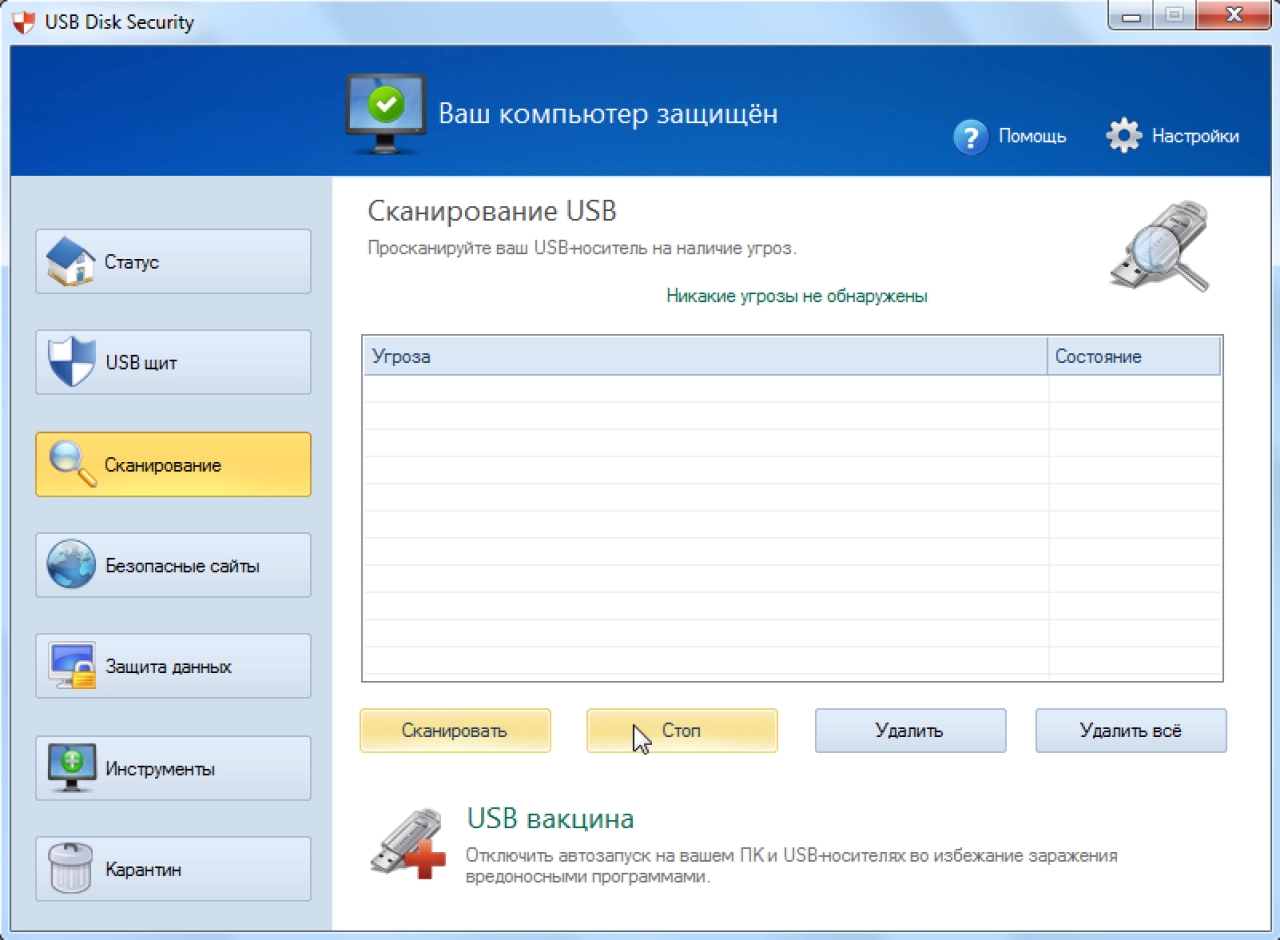The width and height of the screenshot is (1280, 940).
Task: Click the globe icon beside Безопасные сайты
Action: [x=72, y=565]
